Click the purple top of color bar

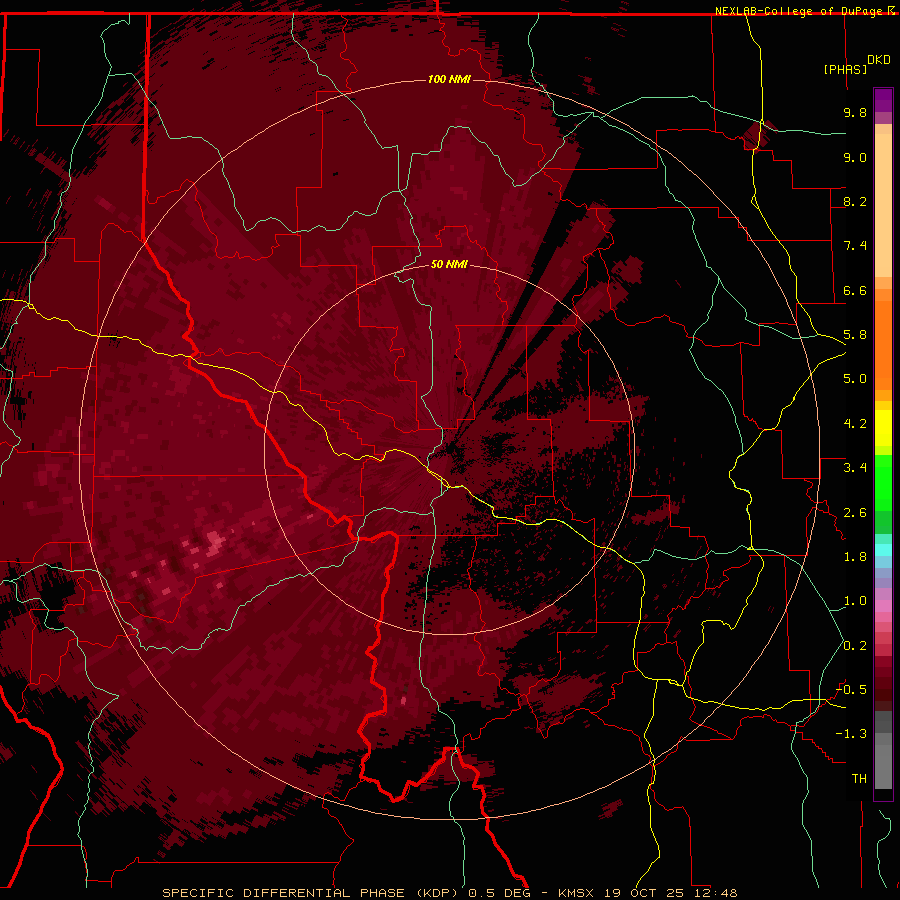click(883, 100)
